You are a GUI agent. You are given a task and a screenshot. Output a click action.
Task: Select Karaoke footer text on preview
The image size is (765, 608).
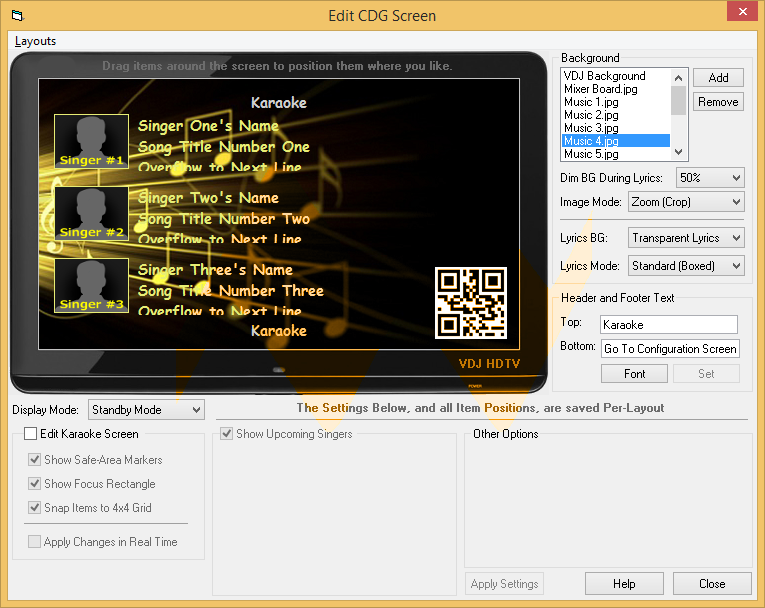click(x=279, y=331)
